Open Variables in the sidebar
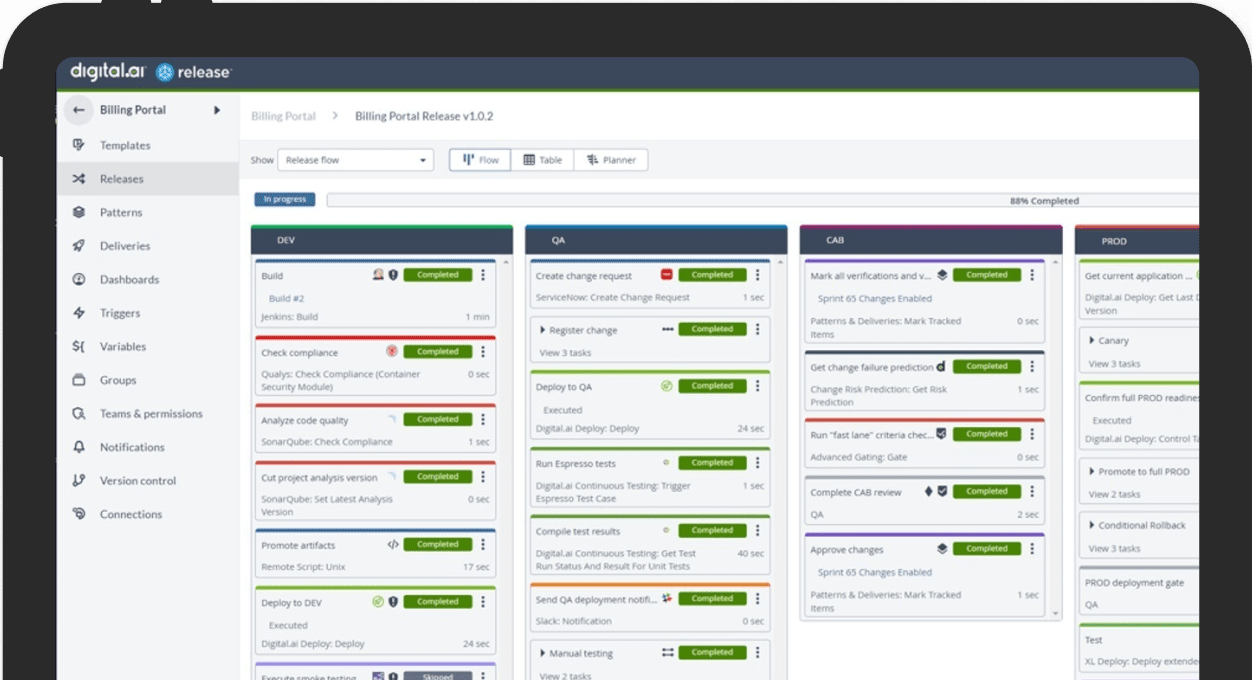The image size is (1252, 680). tap(123, 347)
